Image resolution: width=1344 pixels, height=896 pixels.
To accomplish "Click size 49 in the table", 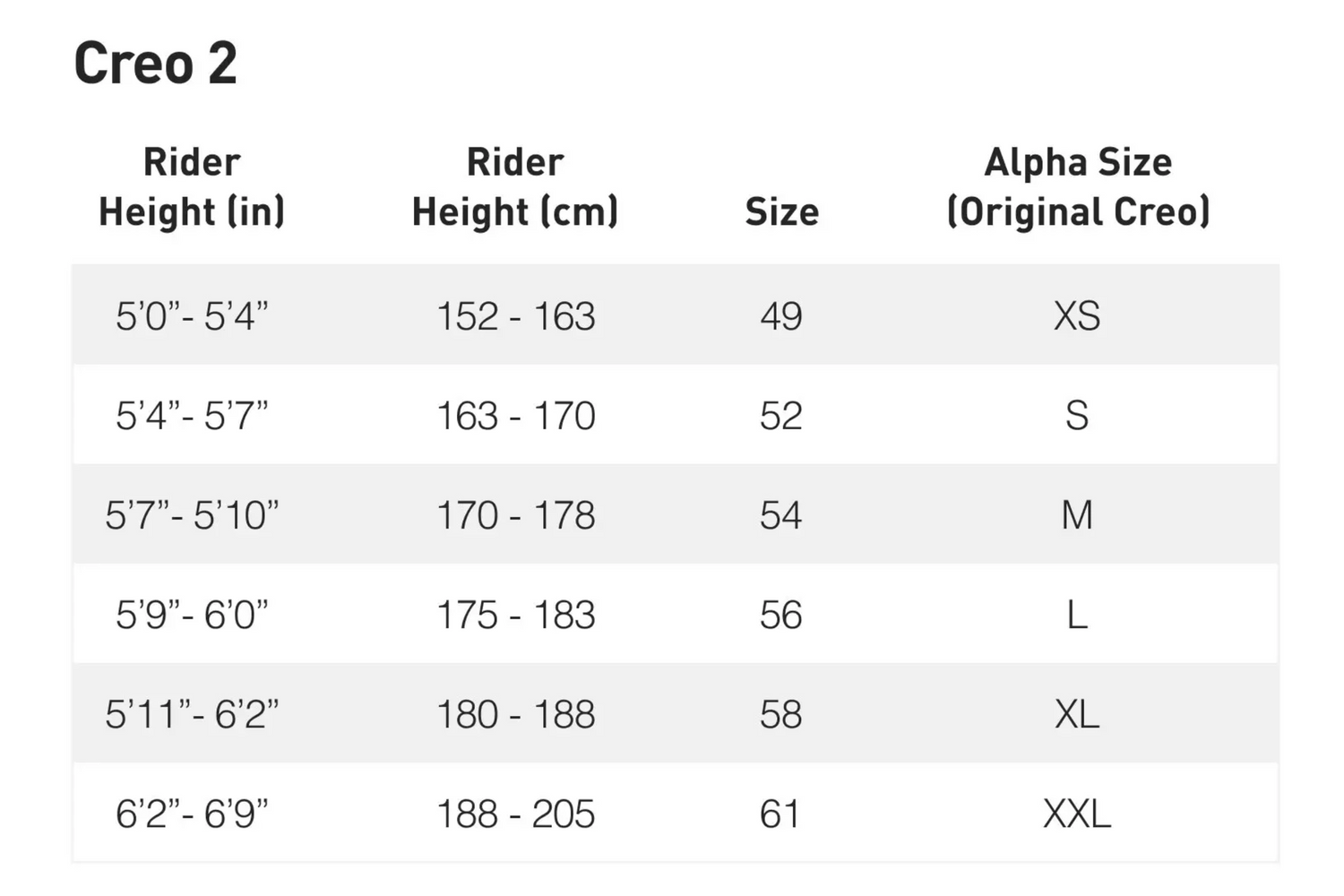I will 781,316.
